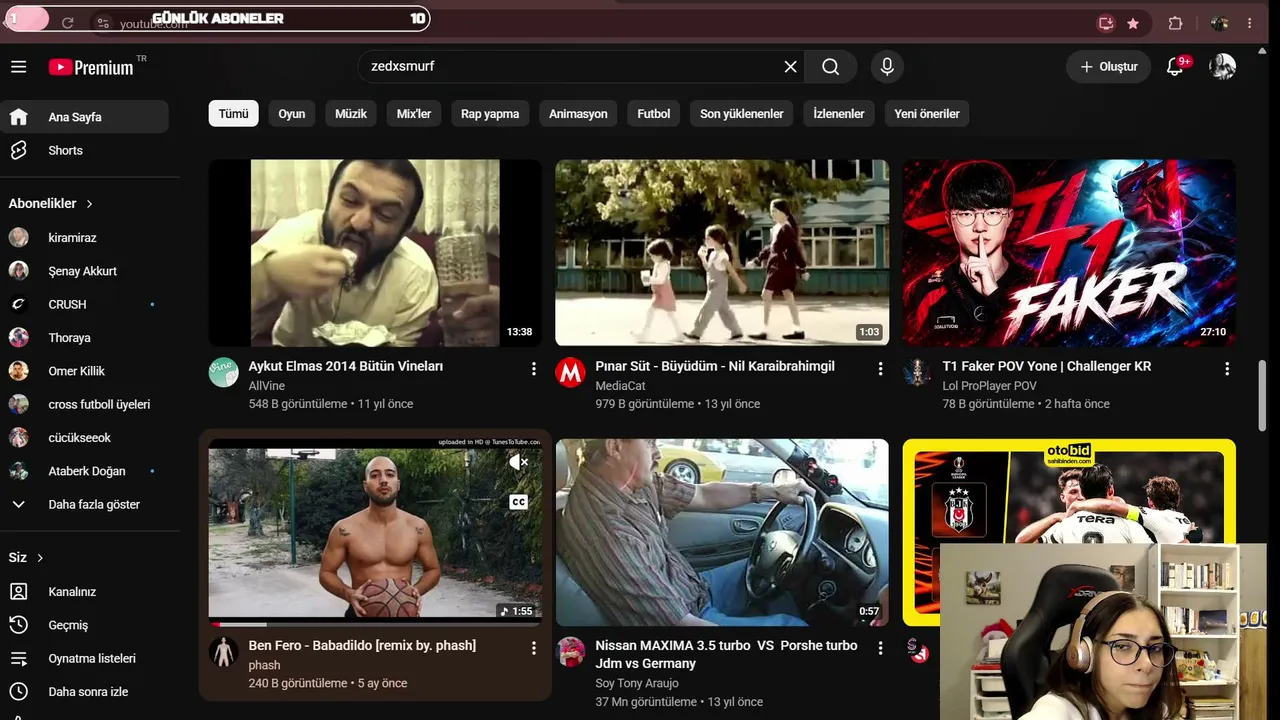This screenshot has height=720, width=1280.
Task: Open Daha sonra izle list
Action: (84, 692)
